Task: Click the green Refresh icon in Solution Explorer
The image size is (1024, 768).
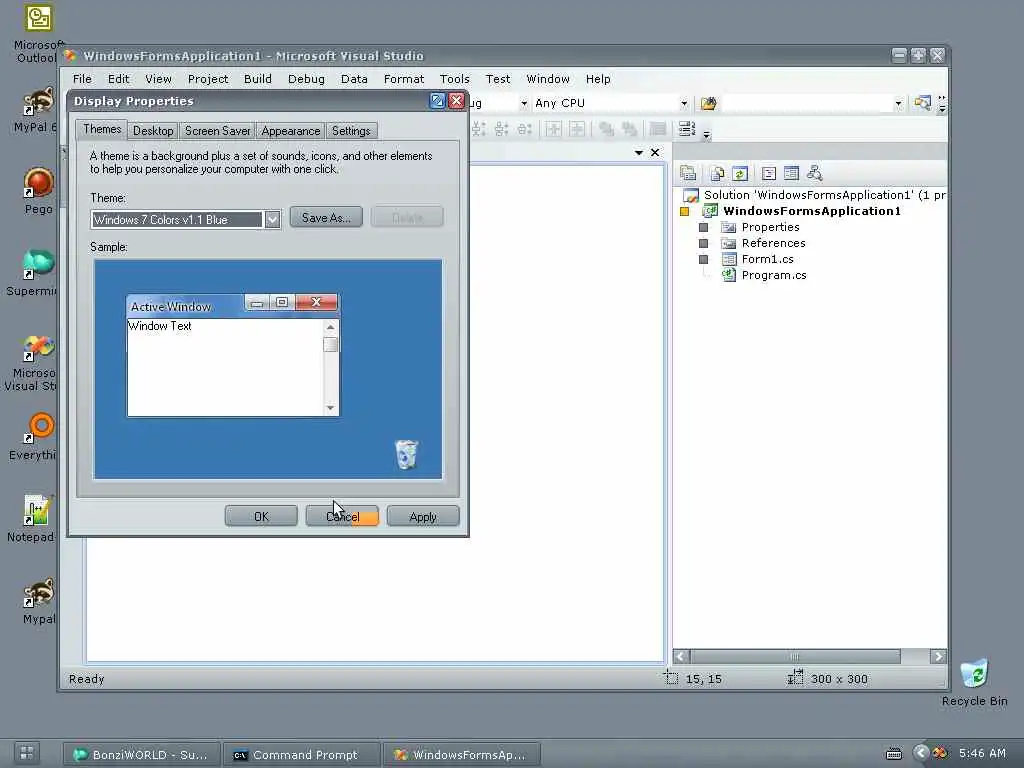Action: coord(740,173)
